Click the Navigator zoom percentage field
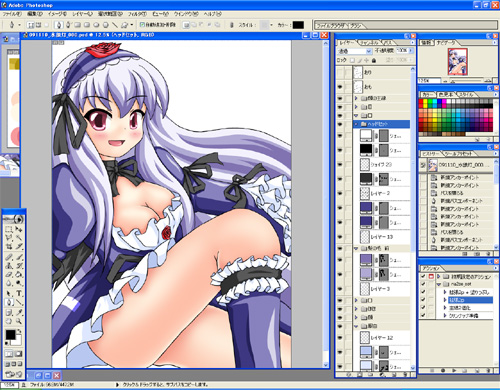 429,81
